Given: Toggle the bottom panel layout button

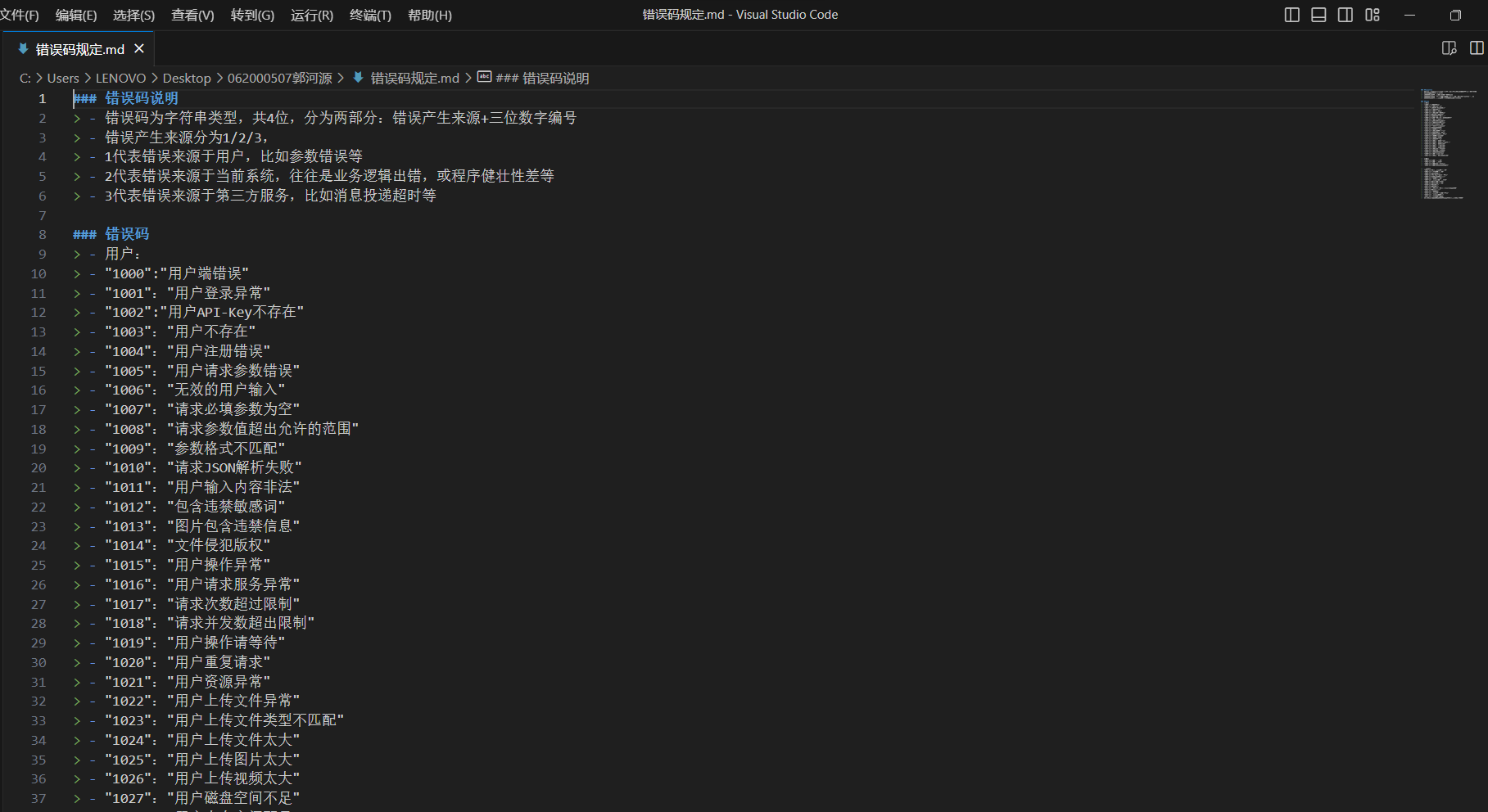Looking at the screenshot, I should point(1318,15).
